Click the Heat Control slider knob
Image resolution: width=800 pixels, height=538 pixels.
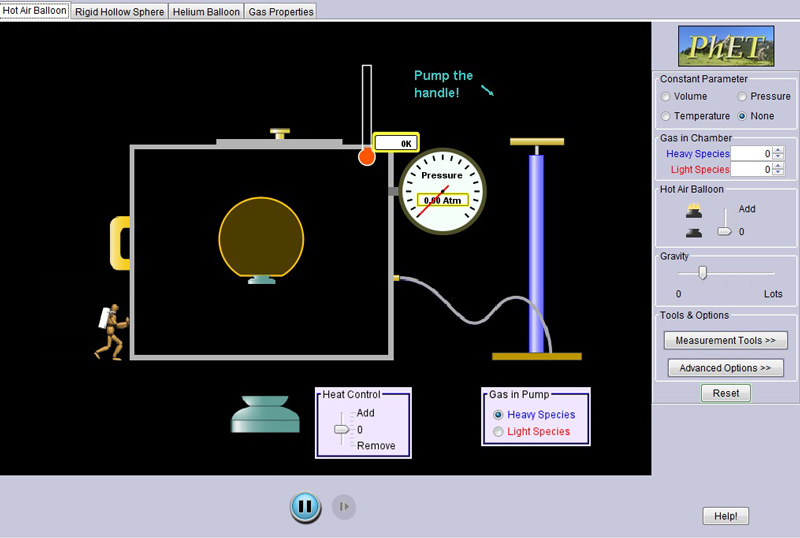(x=341, y=429)
